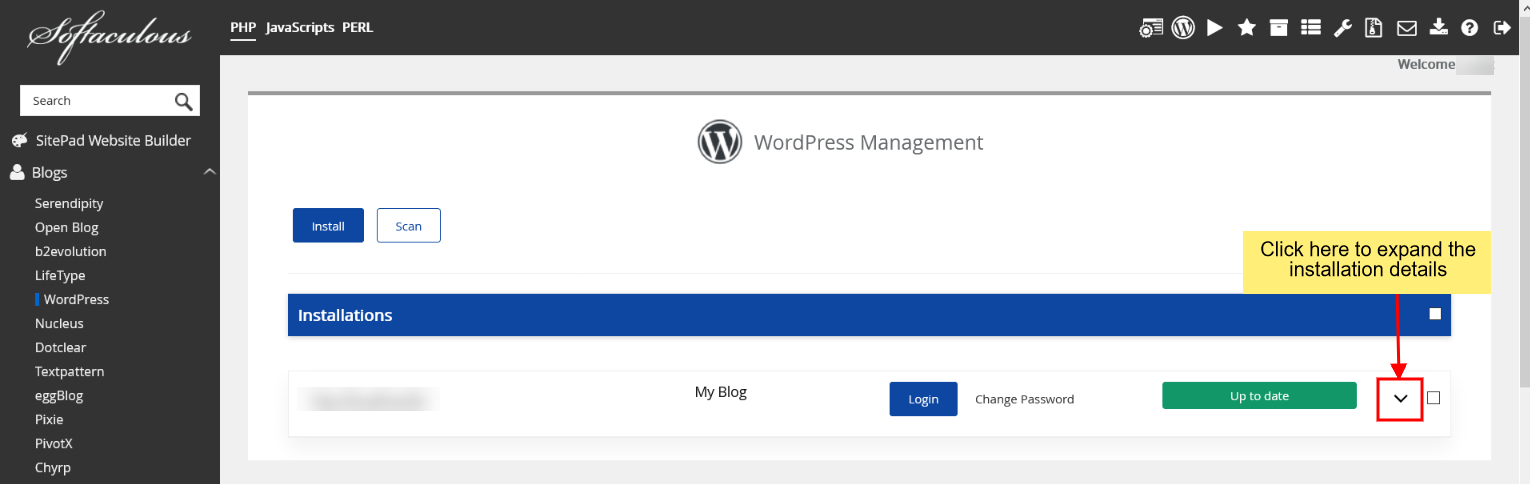Select LifeType in the sidebar

(x=60, y=275)
